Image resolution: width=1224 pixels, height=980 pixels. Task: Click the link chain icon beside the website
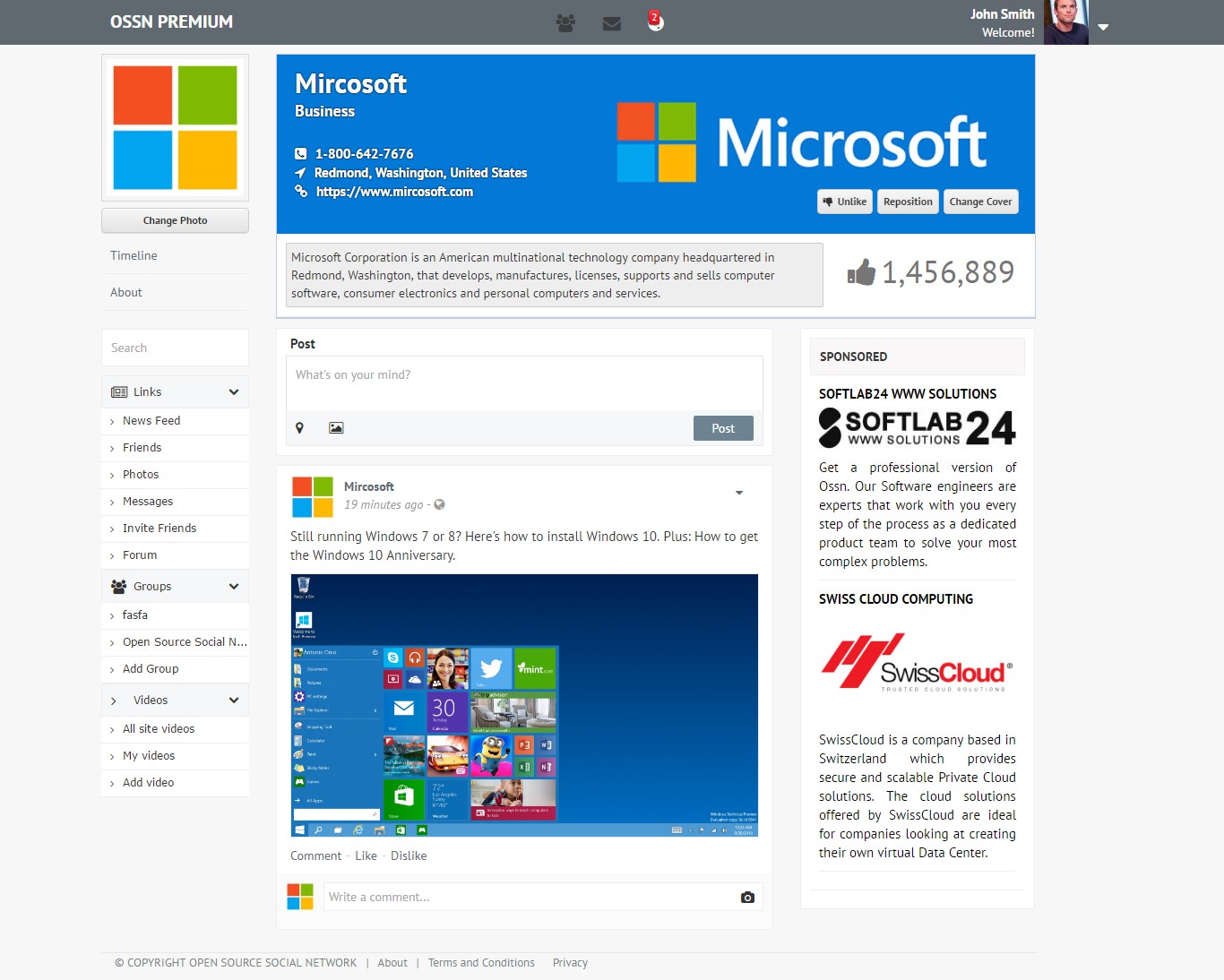click(301, 191)
